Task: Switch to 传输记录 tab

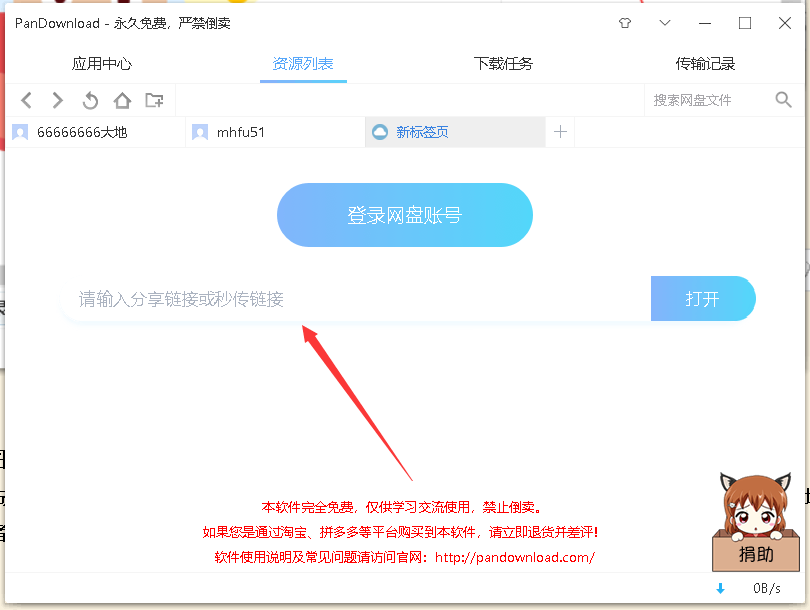Action: point(705,64)
